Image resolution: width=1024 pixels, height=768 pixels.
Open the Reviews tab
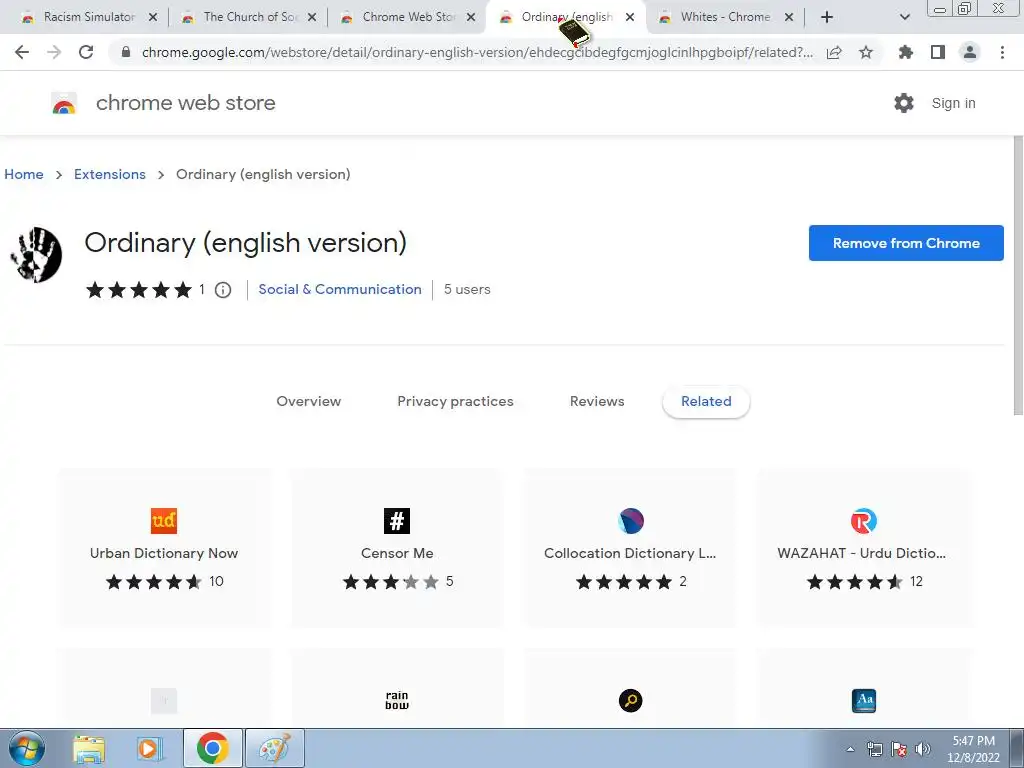click(x=597, y=402)
